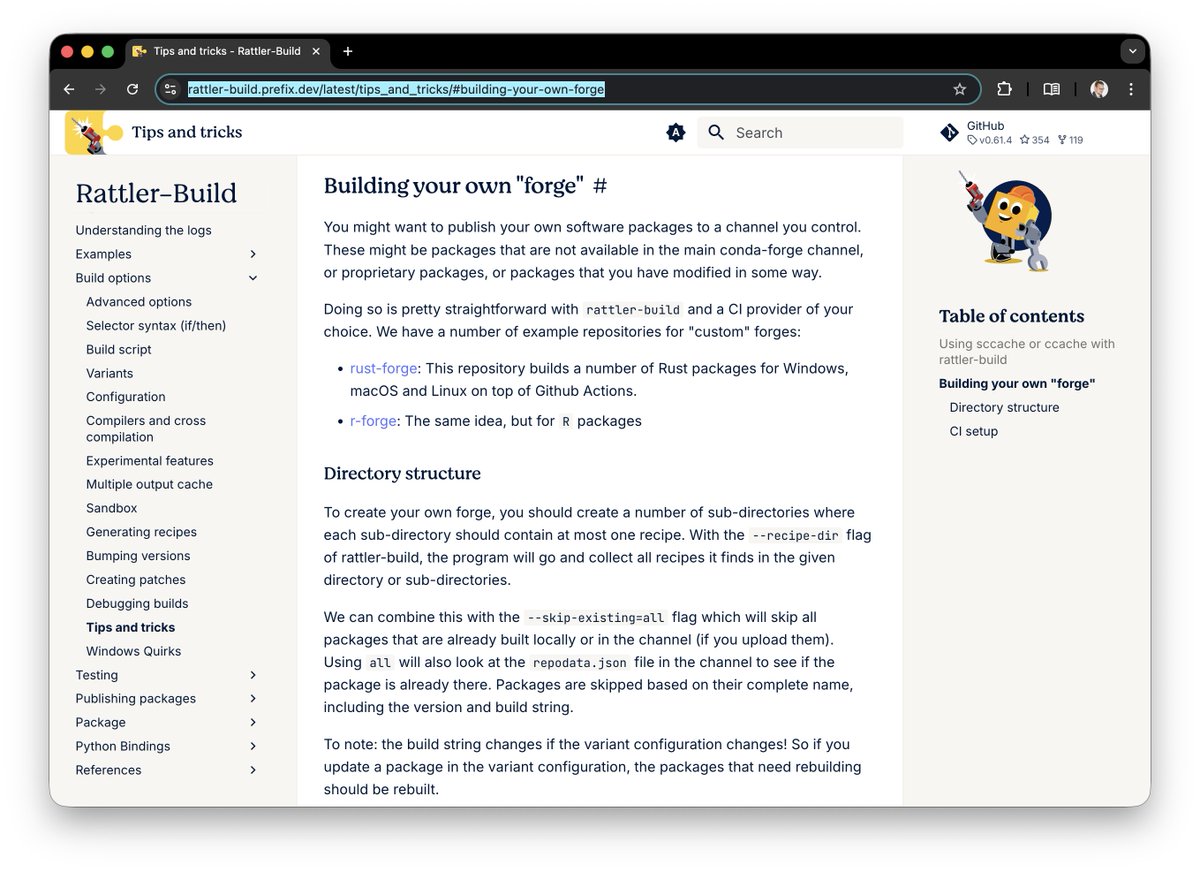Screen dimensions: 1200x872
Task: Open Experimental features page
Action: click(x=150, y=461)
